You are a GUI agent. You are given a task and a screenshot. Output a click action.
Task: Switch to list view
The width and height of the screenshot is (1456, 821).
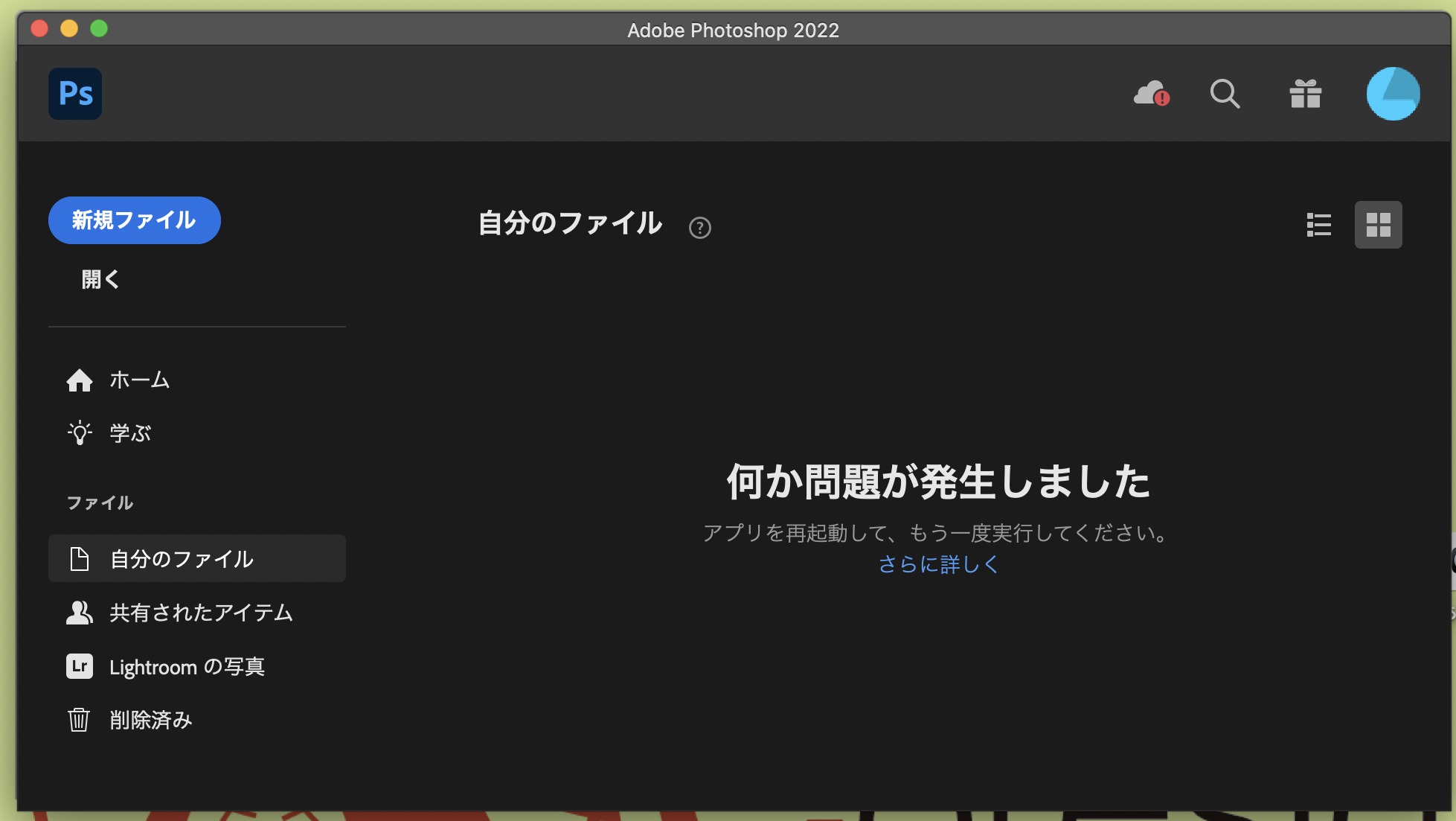(x=1319, y=225)
